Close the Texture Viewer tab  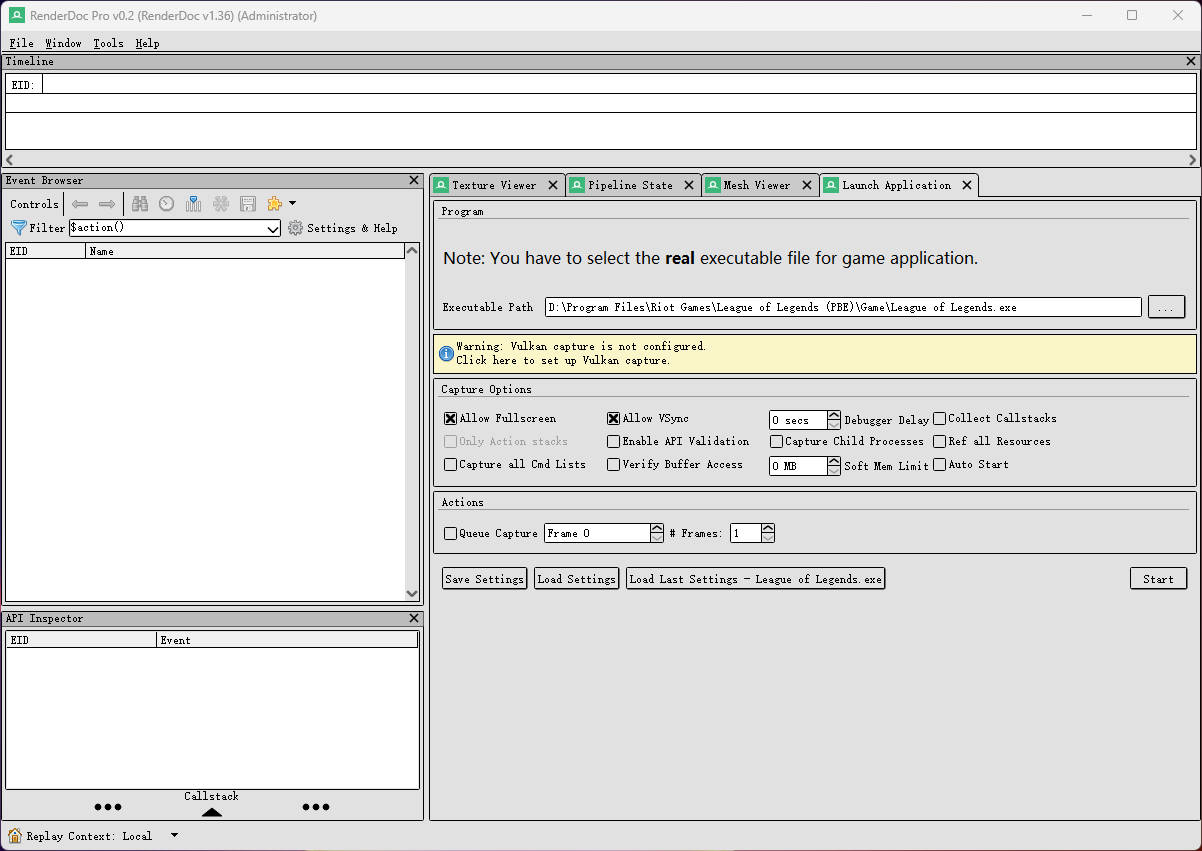[x=553, y=185]
